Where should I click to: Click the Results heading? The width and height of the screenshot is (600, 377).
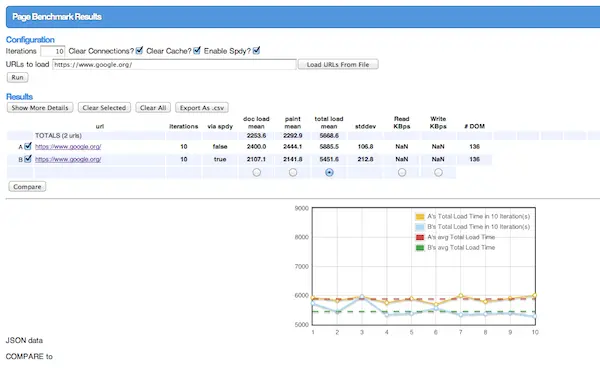(19, 96)
